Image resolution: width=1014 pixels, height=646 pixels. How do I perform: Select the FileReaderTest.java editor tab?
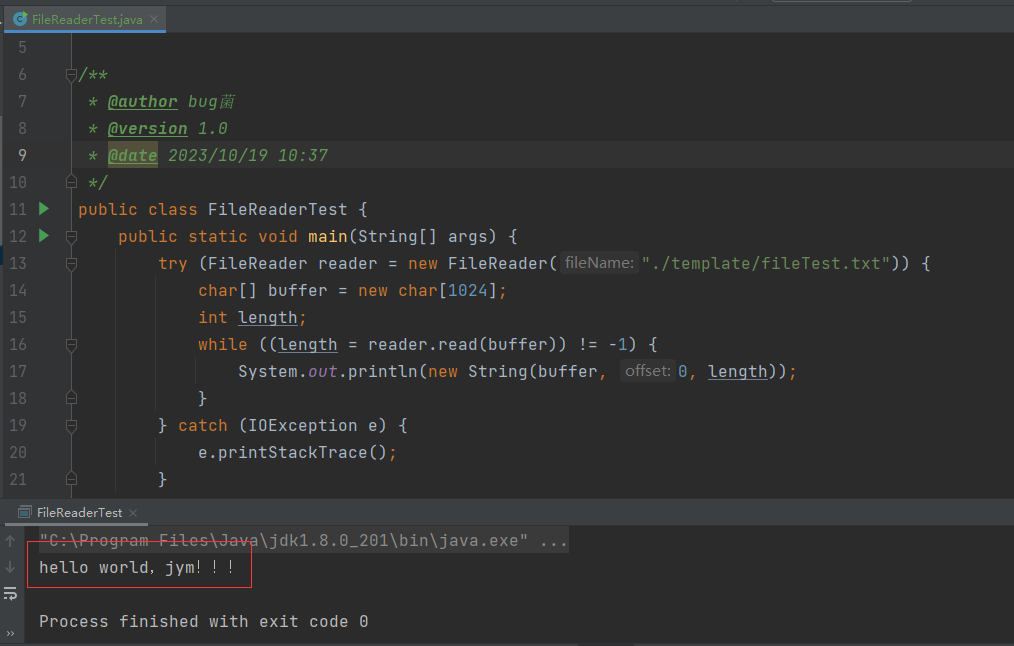(x=85, y=19)
